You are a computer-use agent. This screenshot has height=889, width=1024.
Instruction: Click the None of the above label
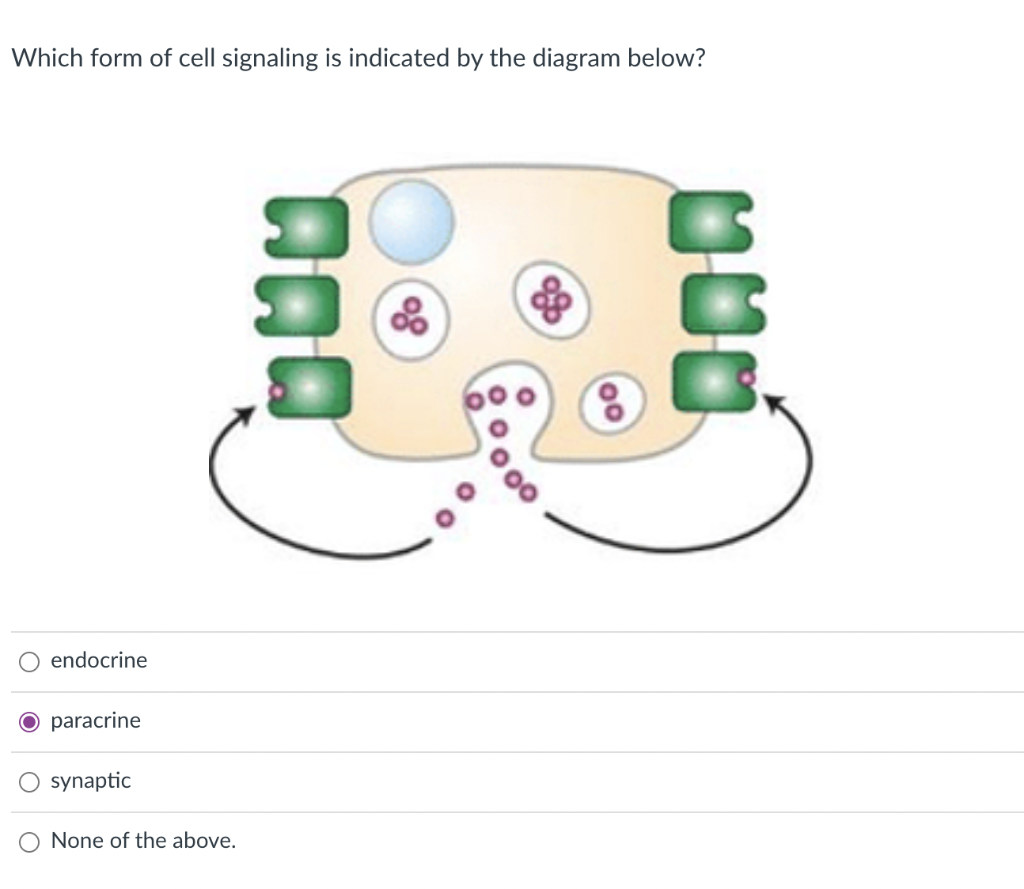tap(143, 841)
